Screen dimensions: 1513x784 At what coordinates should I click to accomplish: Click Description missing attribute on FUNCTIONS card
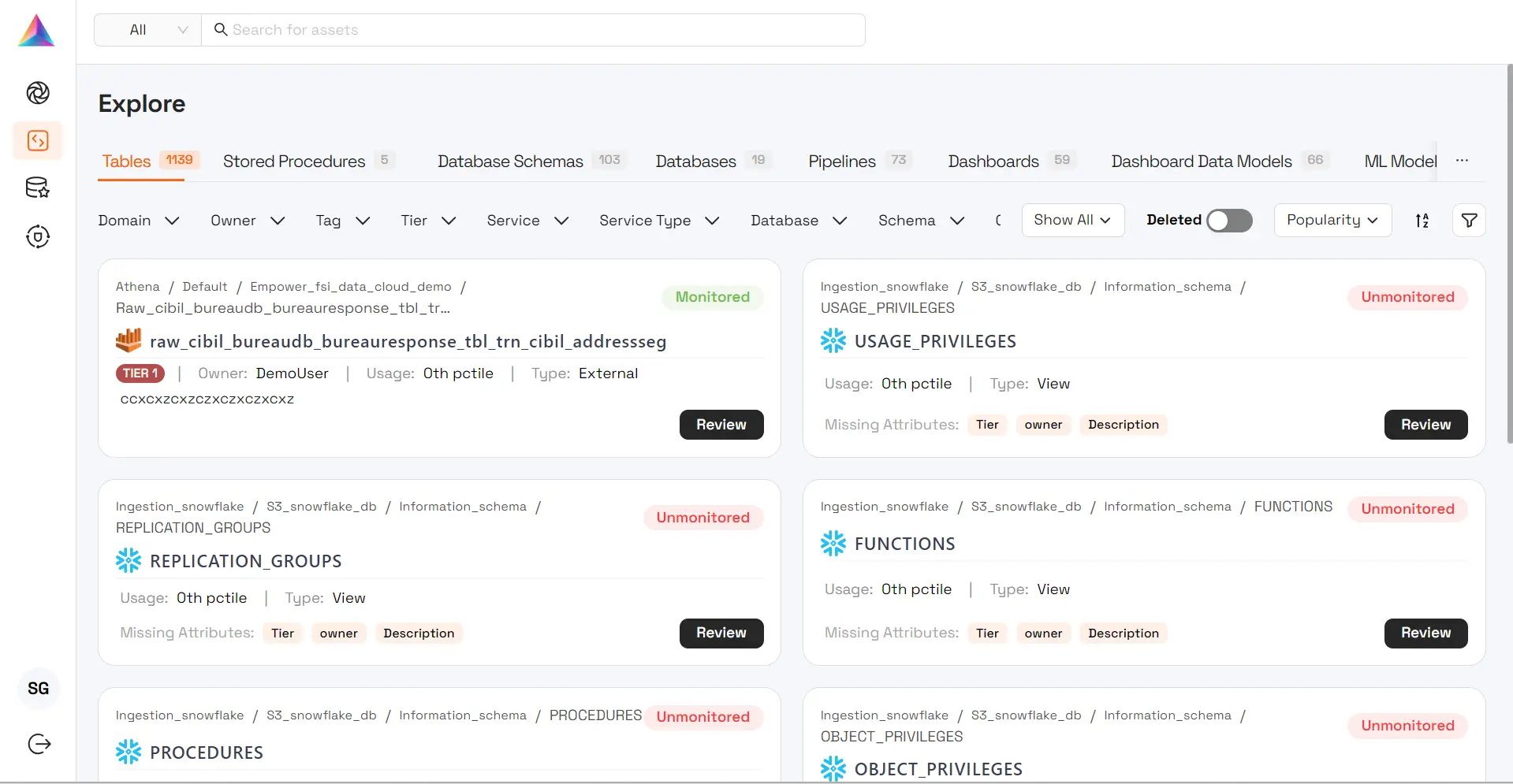[1123, 633]
